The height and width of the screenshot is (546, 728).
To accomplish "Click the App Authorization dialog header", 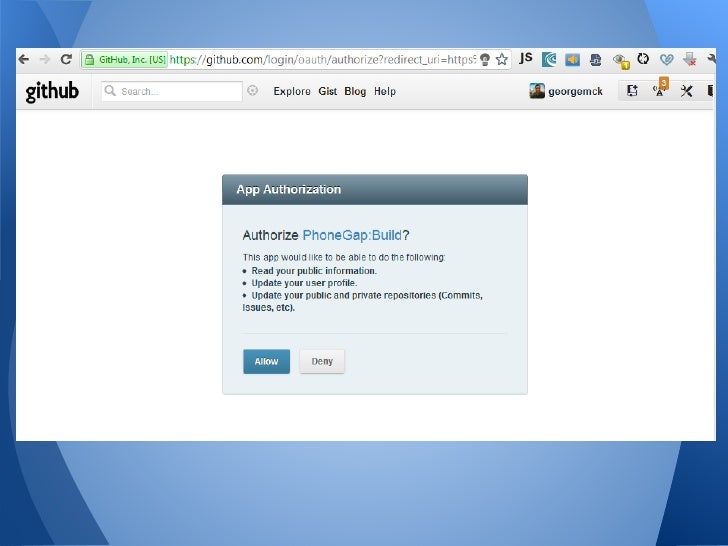I will (x=375, y=189).
